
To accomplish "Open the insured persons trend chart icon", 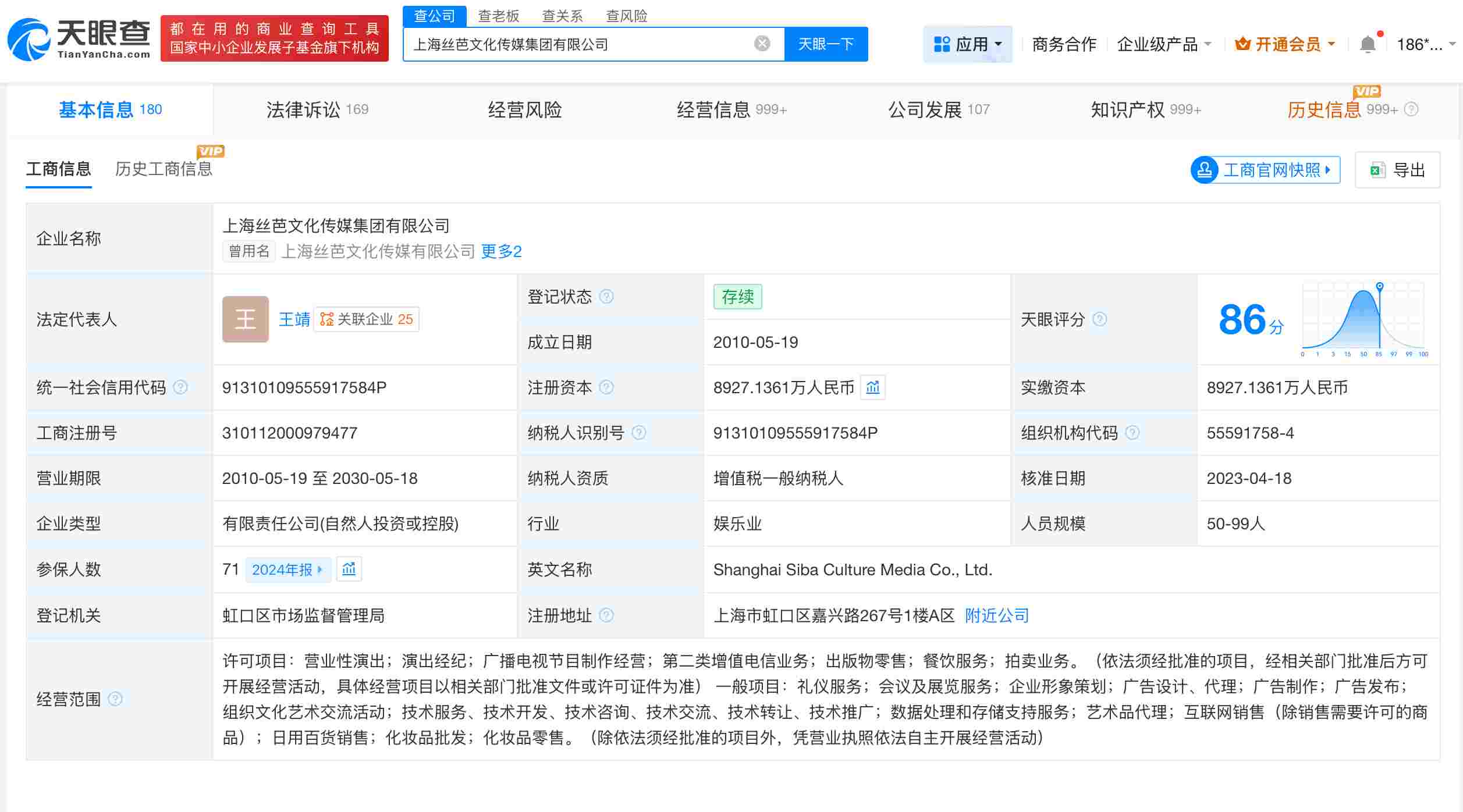I will click(x=349, y=569).
